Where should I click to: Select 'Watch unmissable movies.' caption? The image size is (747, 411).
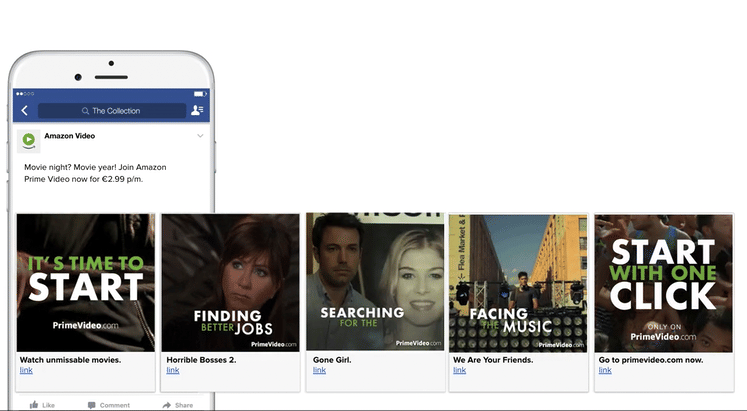click(x=71, y=360)
